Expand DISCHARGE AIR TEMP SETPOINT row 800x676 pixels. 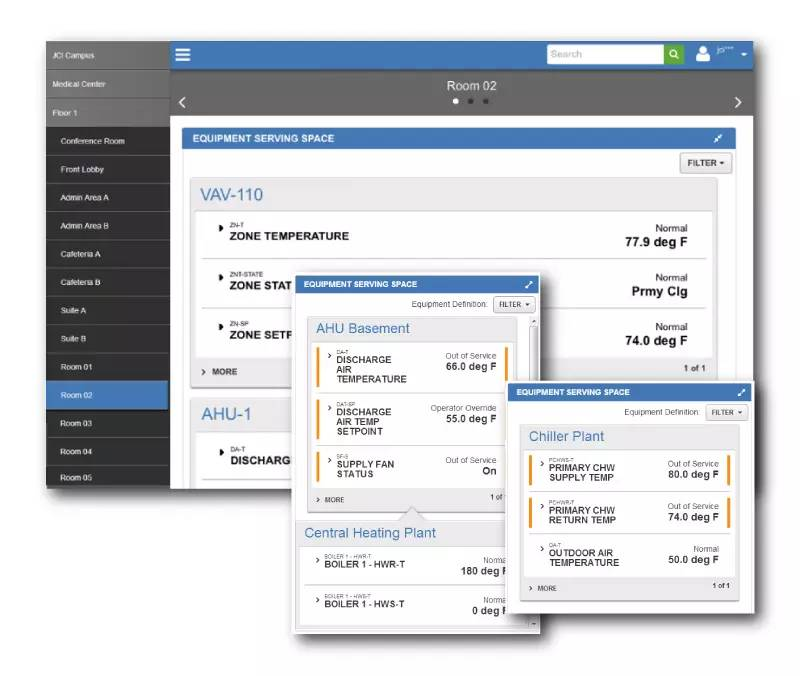coord(330,407)
